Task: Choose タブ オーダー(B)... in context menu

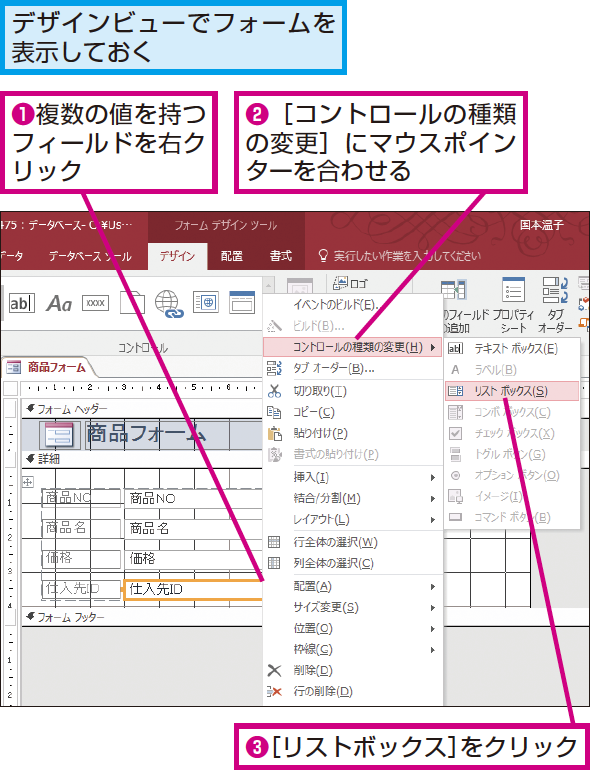Action: tap(353, 368)
